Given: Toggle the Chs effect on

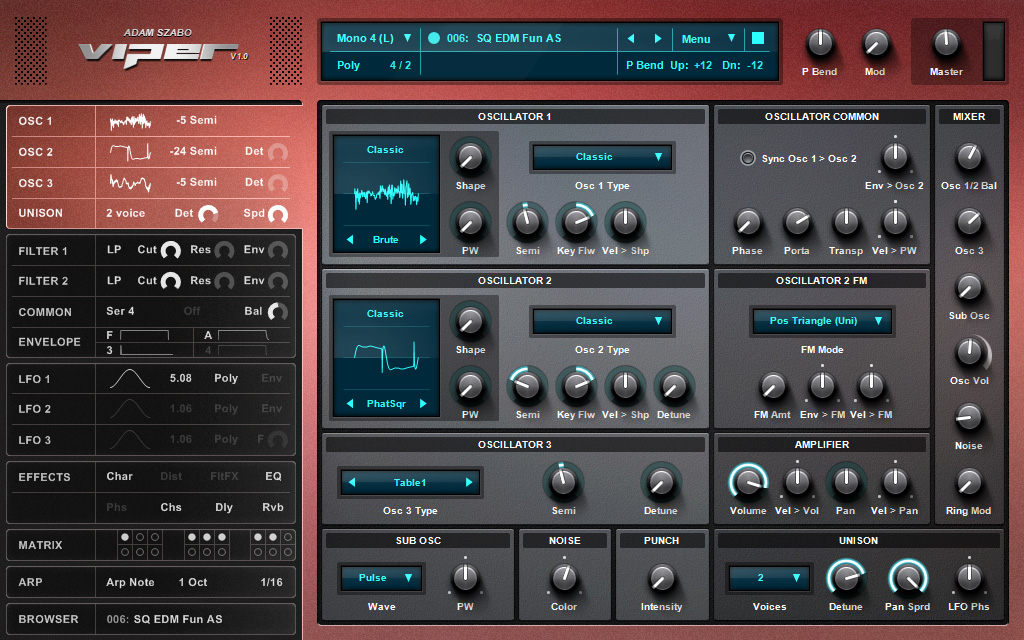Looking at the screenshot, I should pyautogui.click(x=171, y=507).
